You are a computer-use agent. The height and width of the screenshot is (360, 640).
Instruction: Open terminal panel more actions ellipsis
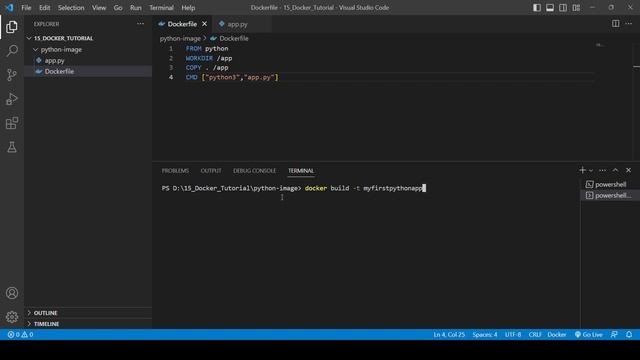click(x=602, y=170)
